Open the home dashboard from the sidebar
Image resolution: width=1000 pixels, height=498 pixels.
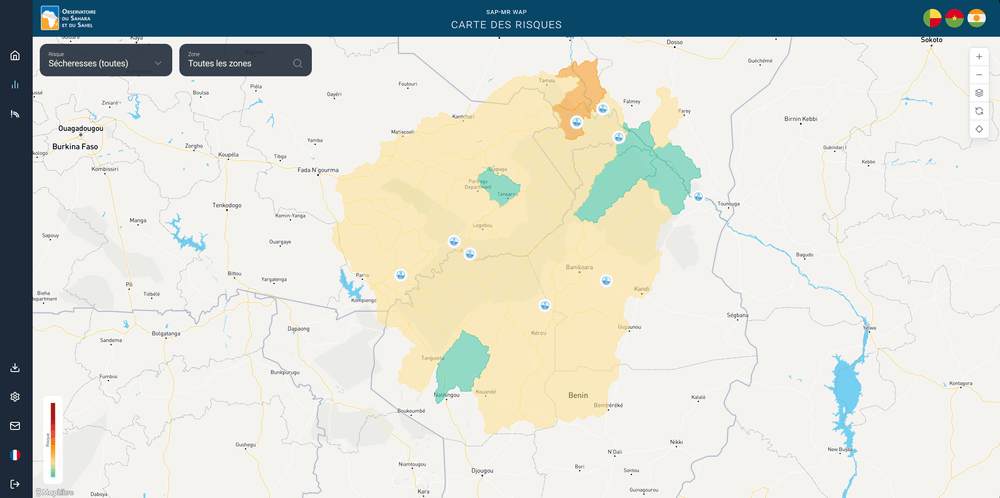pyautogui.click(x=15, y=55)
